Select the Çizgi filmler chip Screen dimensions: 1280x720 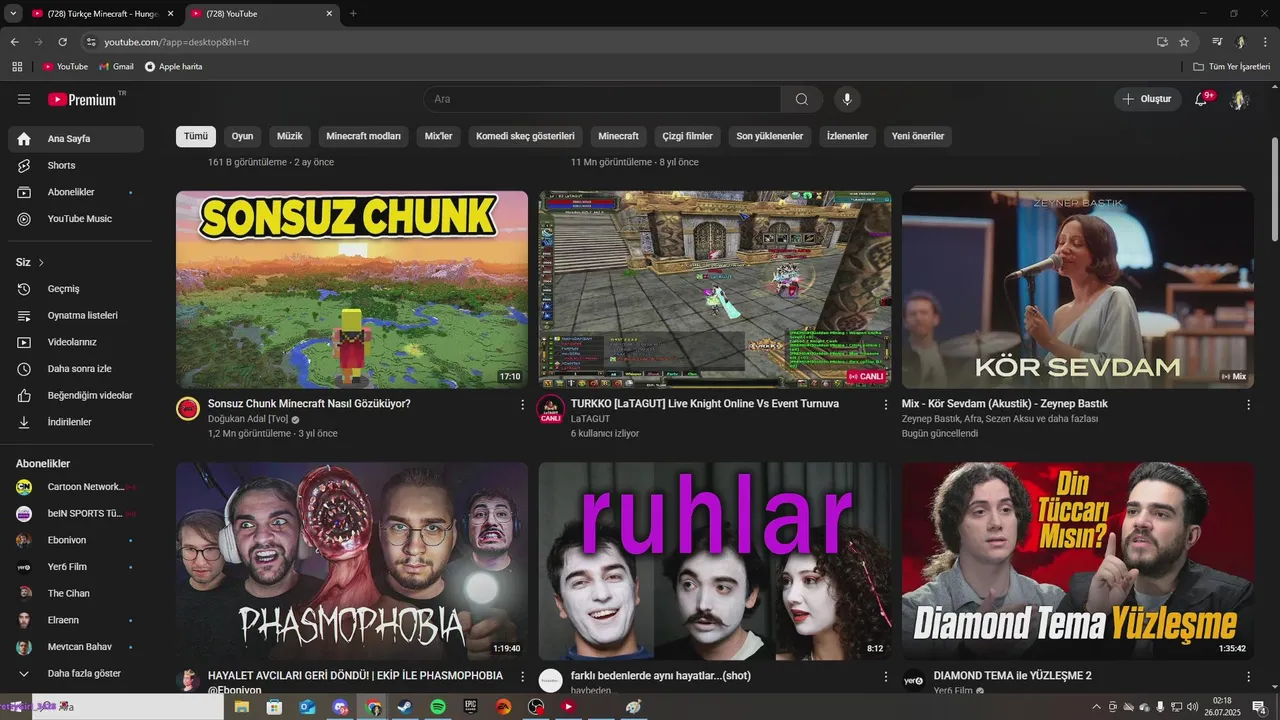click(688, 136)
